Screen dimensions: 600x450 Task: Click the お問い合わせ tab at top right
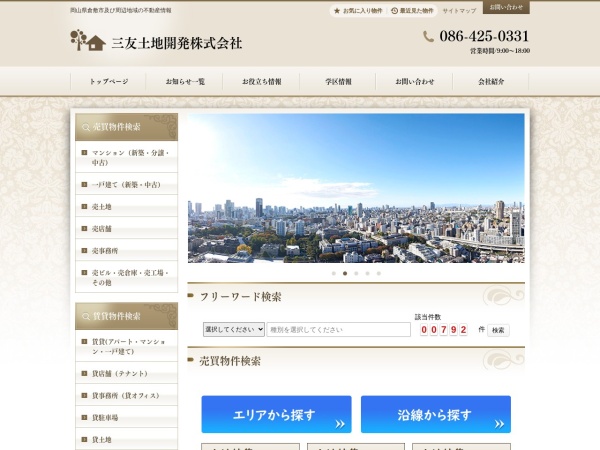(506, 7)
